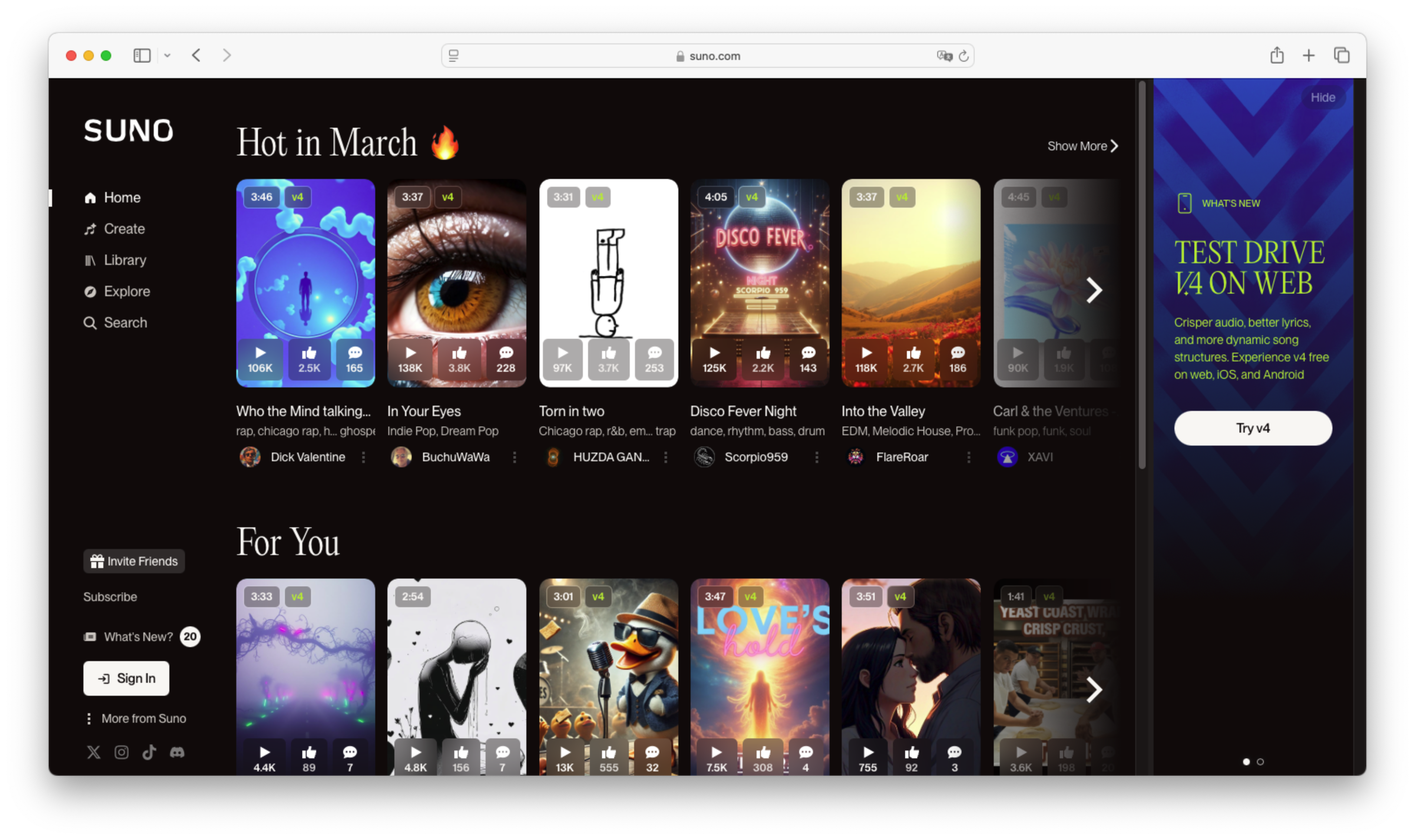Open options menu for FlareRoar song
Screen dimensions: 1415x840
[969, 457]
